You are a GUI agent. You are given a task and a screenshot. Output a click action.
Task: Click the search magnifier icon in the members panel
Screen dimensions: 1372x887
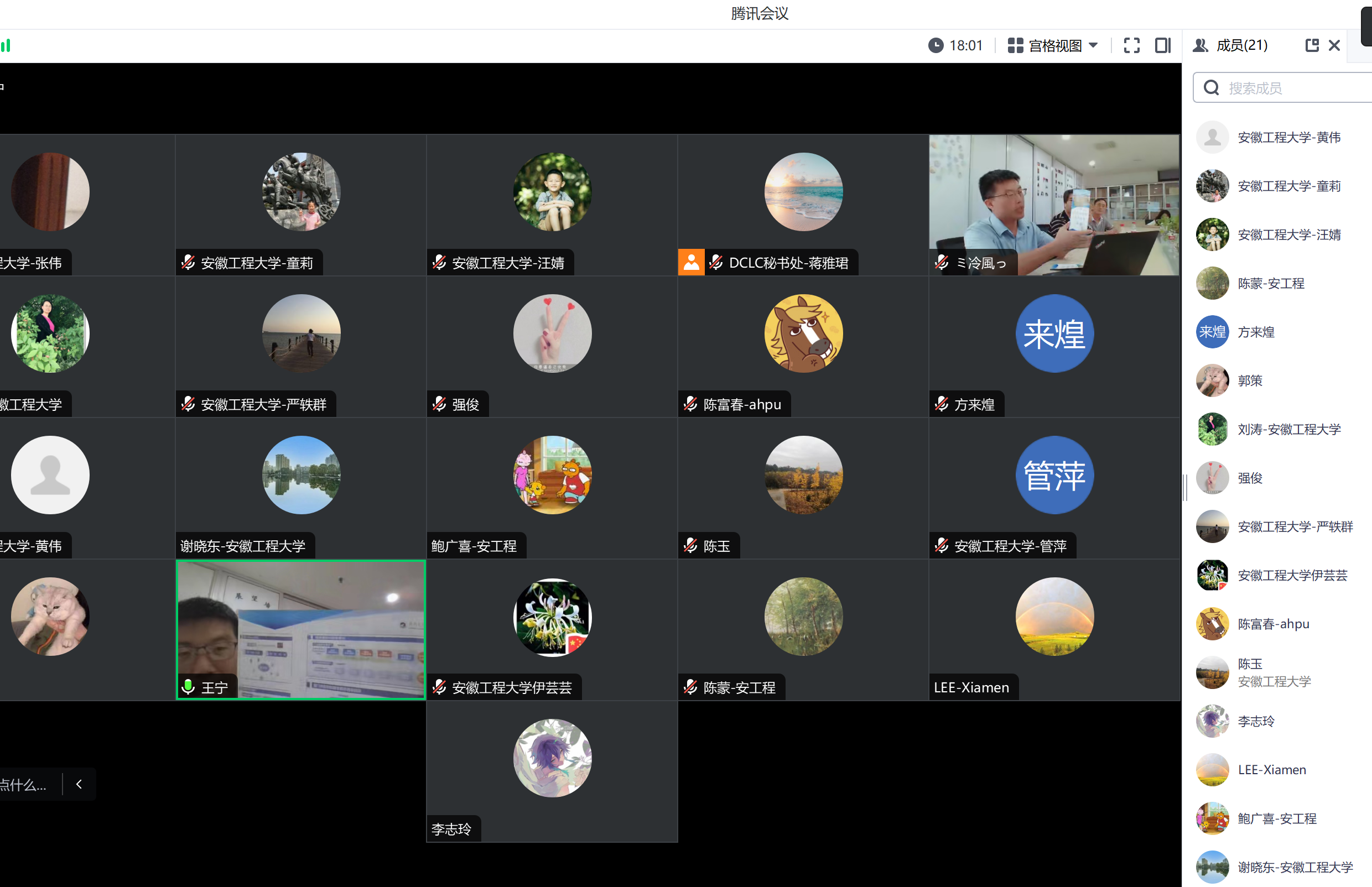coord(1211,87)
